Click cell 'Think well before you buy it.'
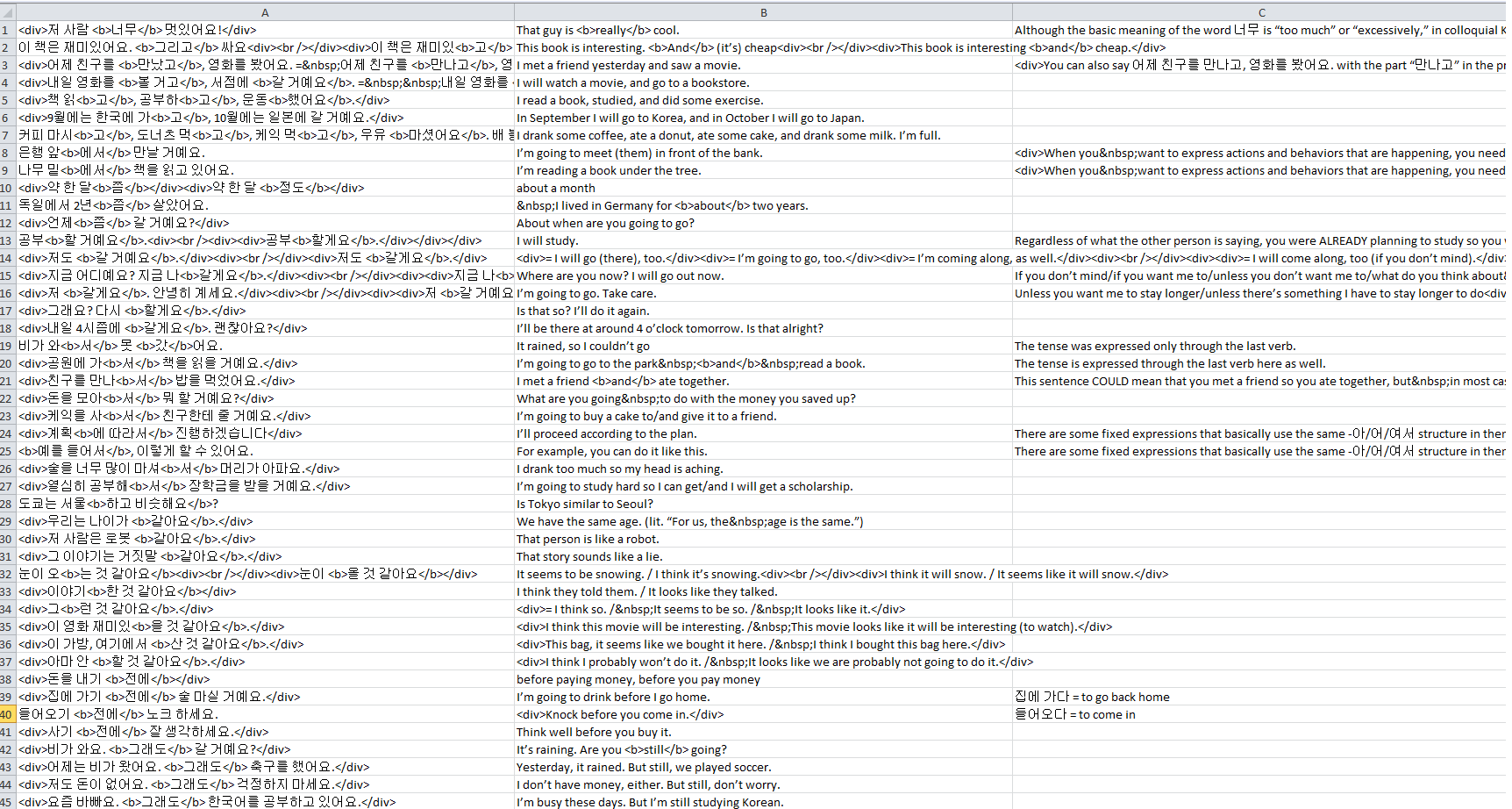This screenshot has height=809, width=1512. coord(763,732)
